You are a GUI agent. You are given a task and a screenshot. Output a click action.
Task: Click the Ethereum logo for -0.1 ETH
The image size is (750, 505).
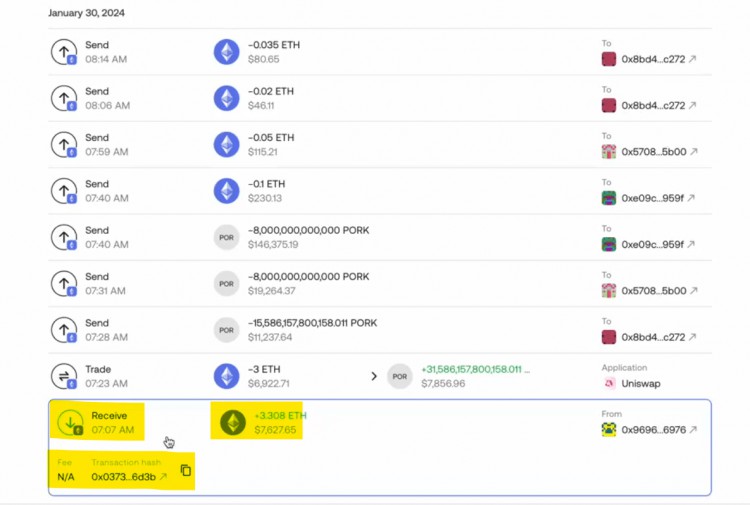pos(226,191)
